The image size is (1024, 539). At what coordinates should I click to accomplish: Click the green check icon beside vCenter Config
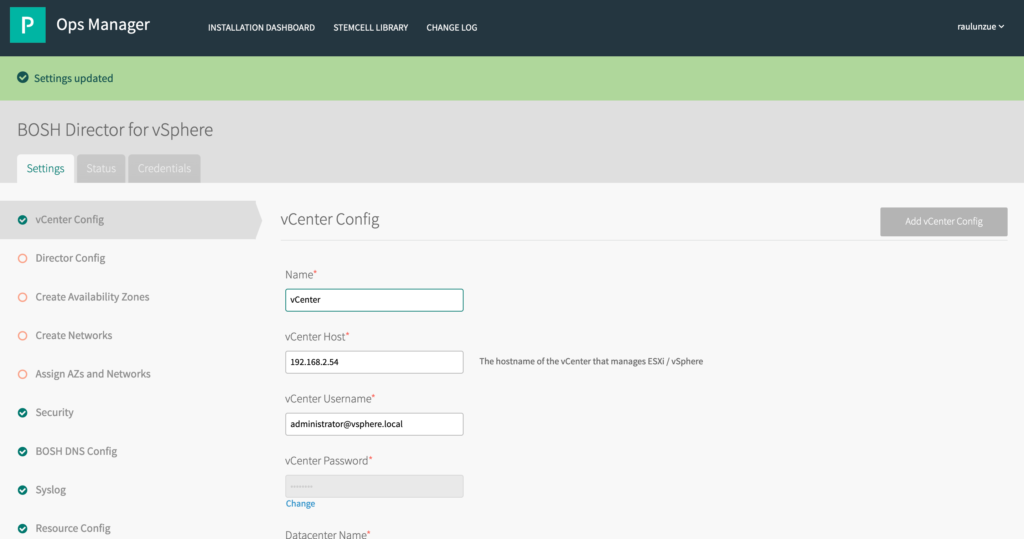point(23,220)
